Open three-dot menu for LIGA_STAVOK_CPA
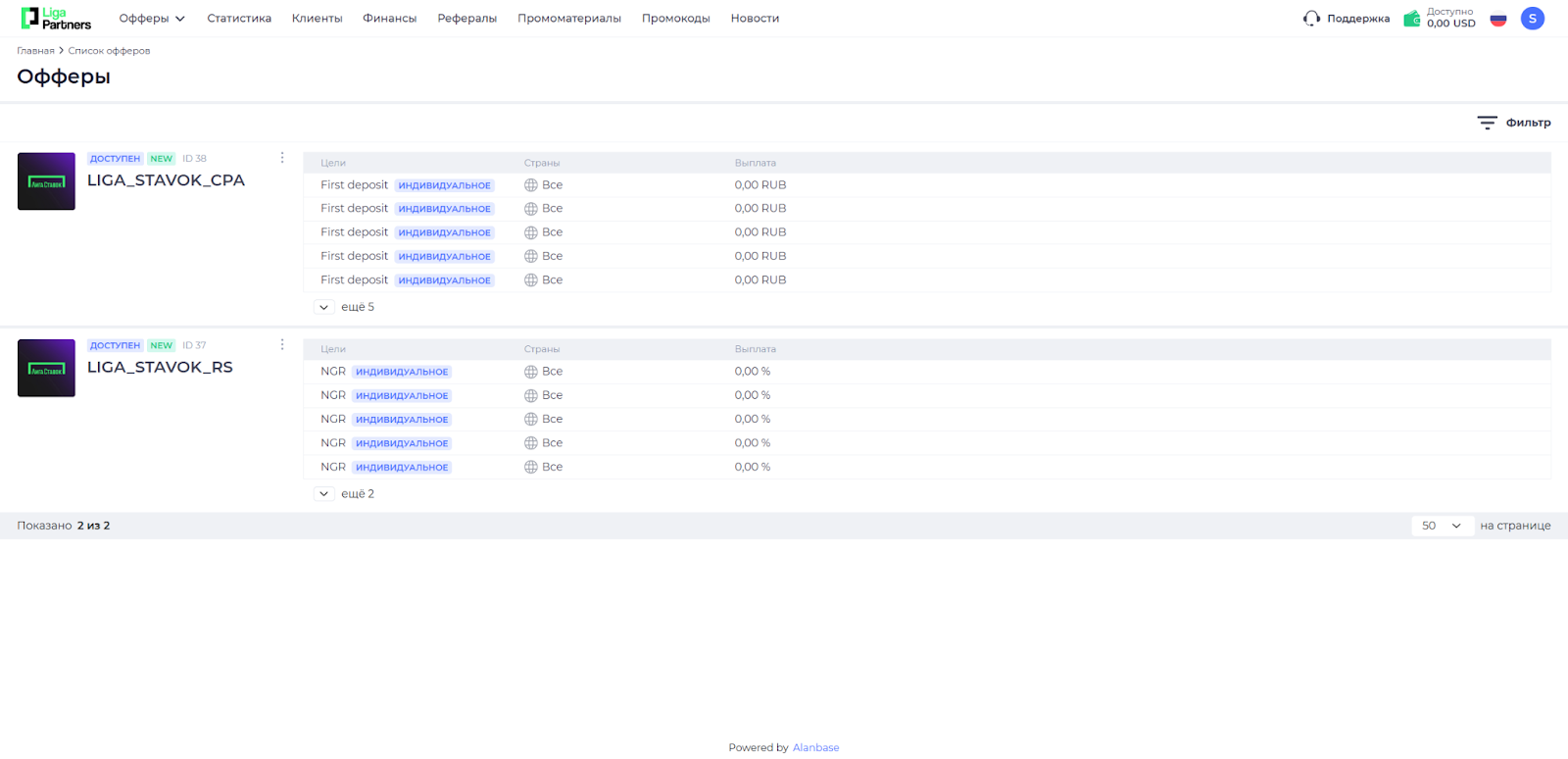 [x=282, y=158]
